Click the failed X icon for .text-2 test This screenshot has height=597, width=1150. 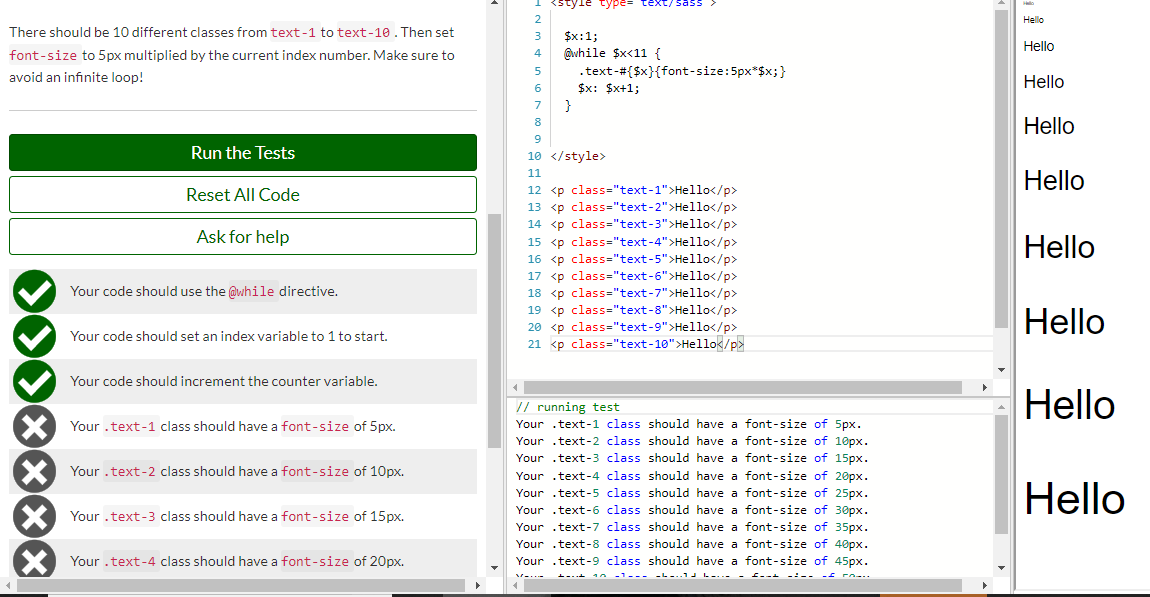click(34, 472)
